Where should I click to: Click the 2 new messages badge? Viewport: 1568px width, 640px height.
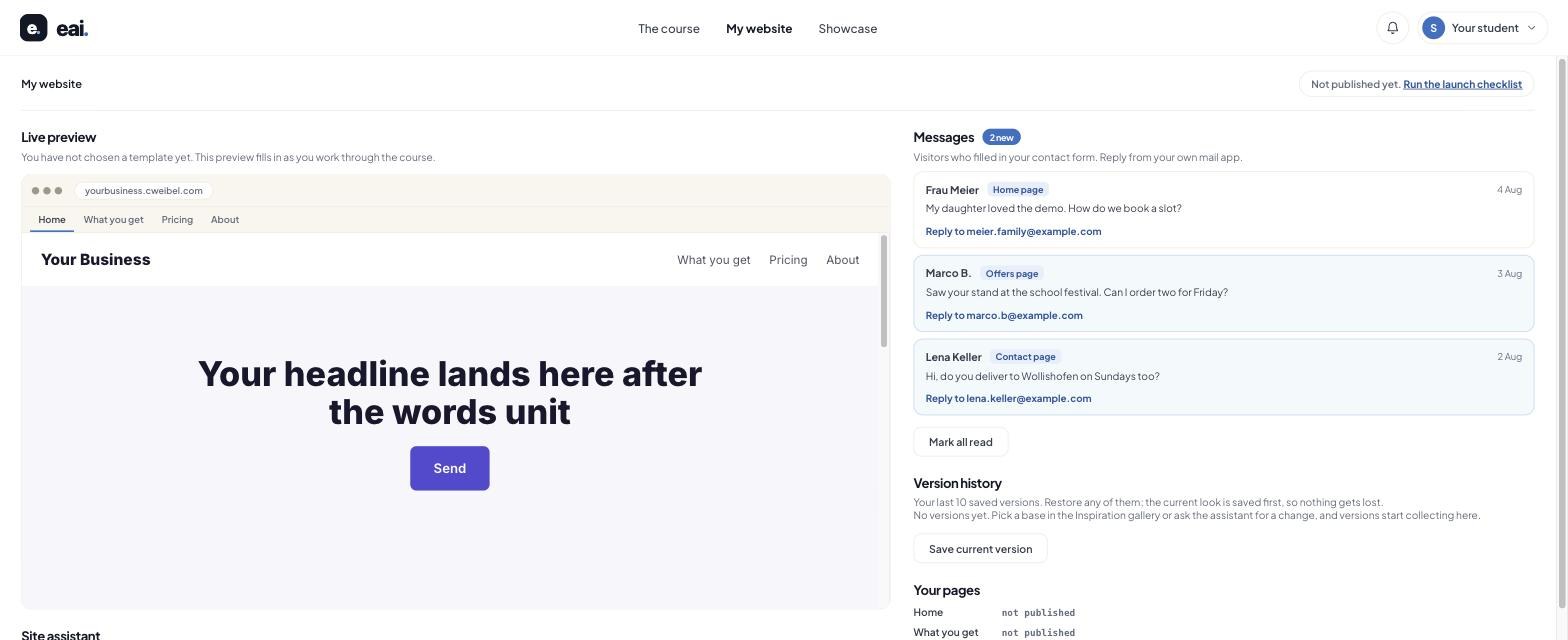1001,137
